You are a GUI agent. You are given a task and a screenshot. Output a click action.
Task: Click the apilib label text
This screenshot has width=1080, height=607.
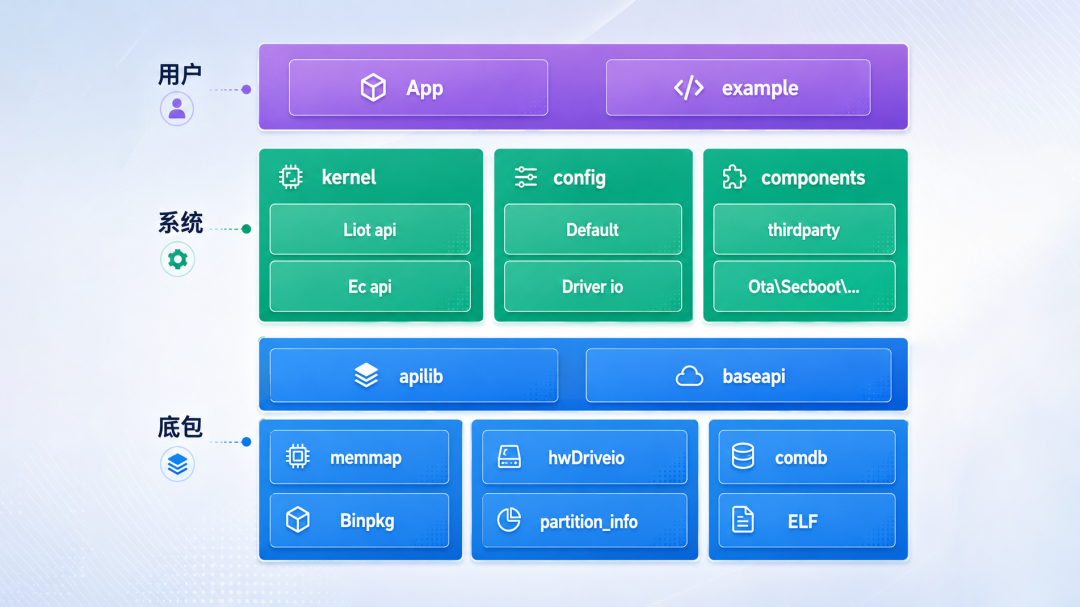[421, 376]
